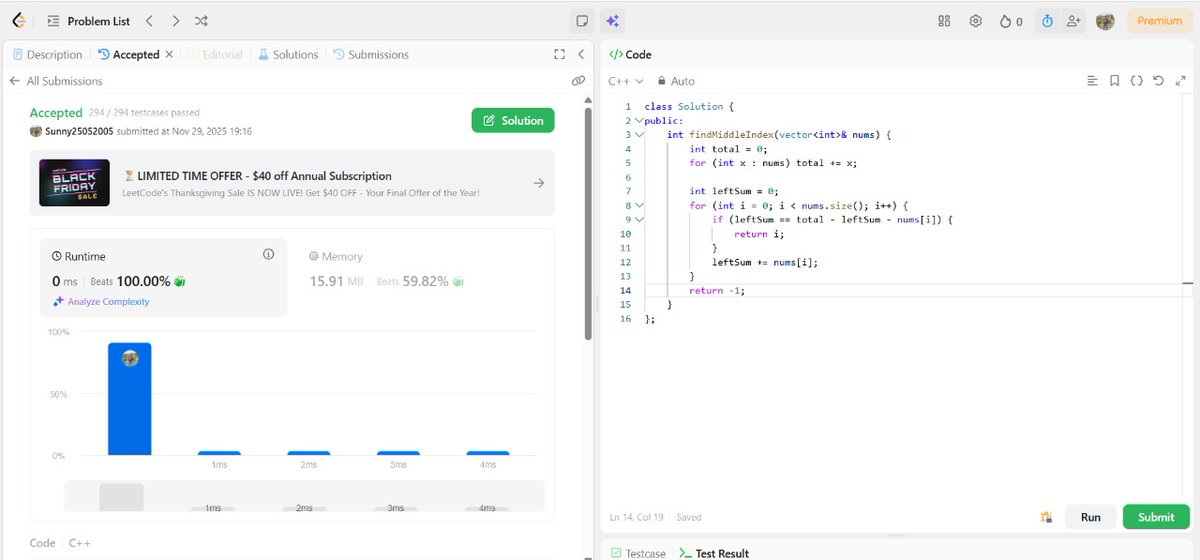Open the Test Result tab
Image resolution: width=1200 pixels, height=560 pixels.
click(x=714, y=553)
